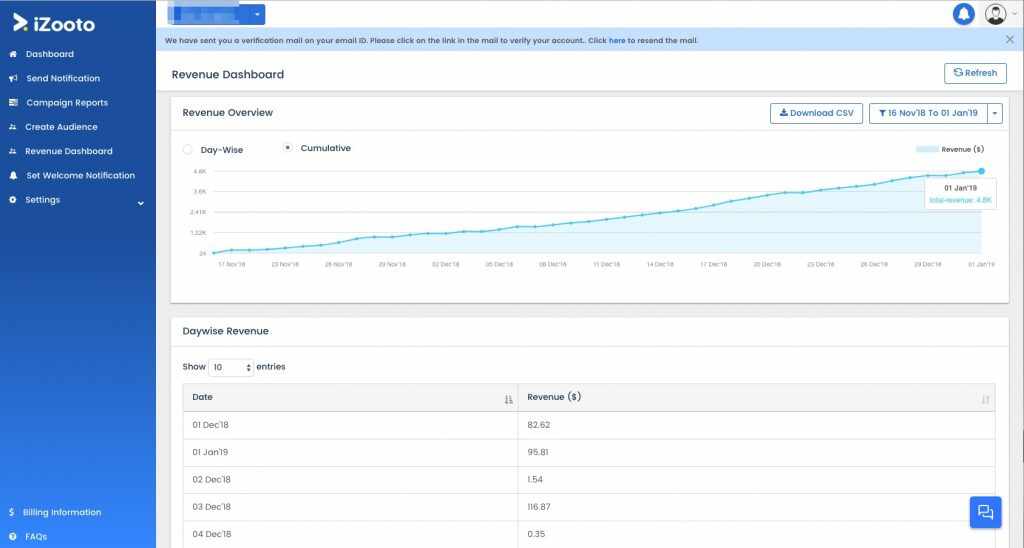Click 'here' link to resend verification mail

click(617, 41)
